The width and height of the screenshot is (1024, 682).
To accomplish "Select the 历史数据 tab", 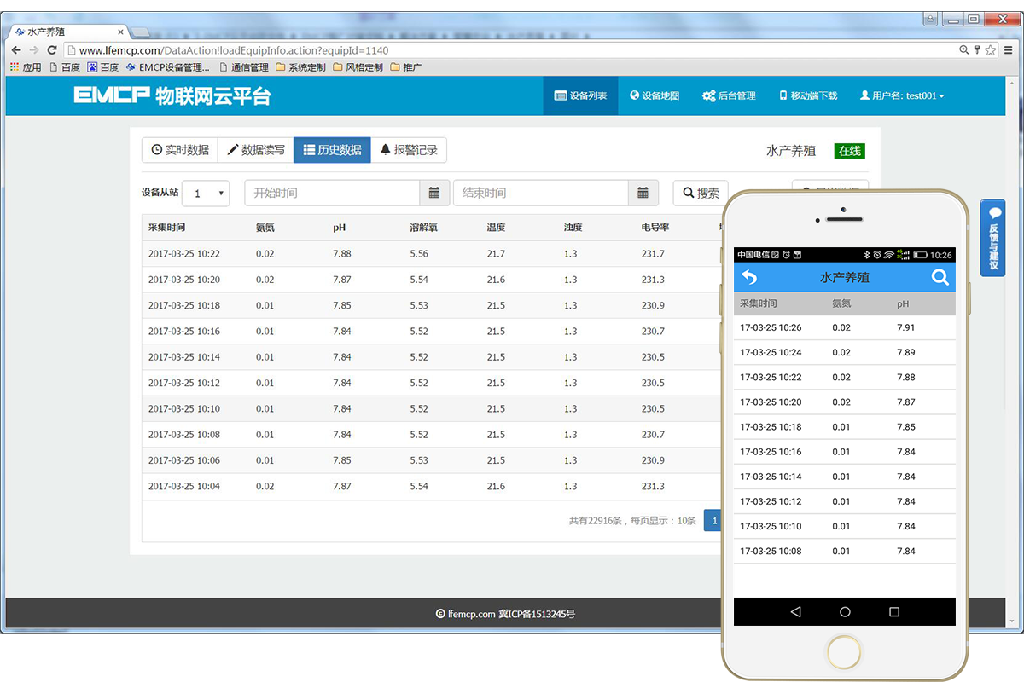I will (x=332, y=150).
